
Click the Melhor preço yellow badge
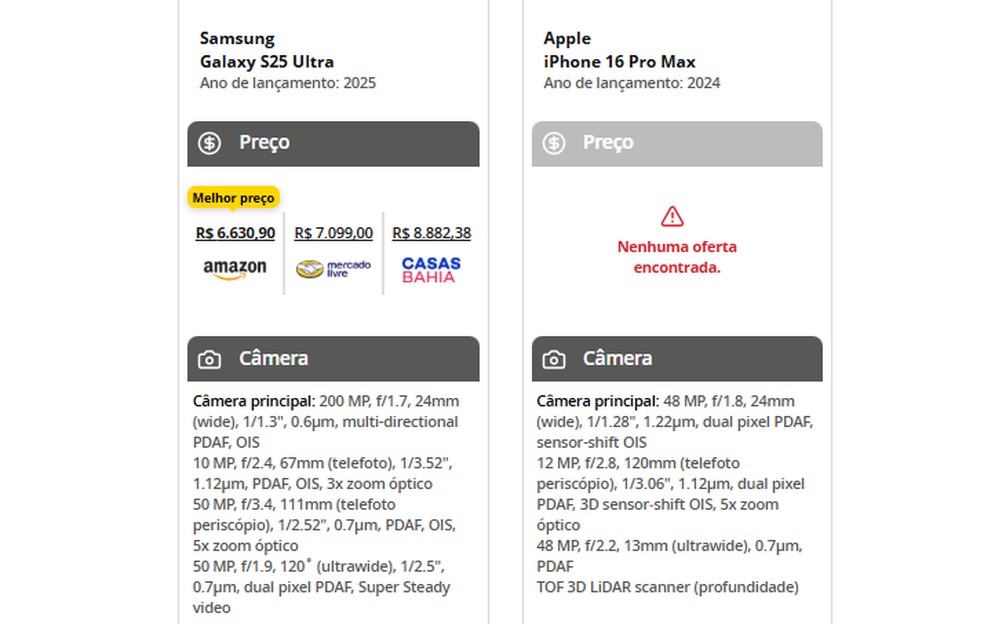[x=233, y=198]
